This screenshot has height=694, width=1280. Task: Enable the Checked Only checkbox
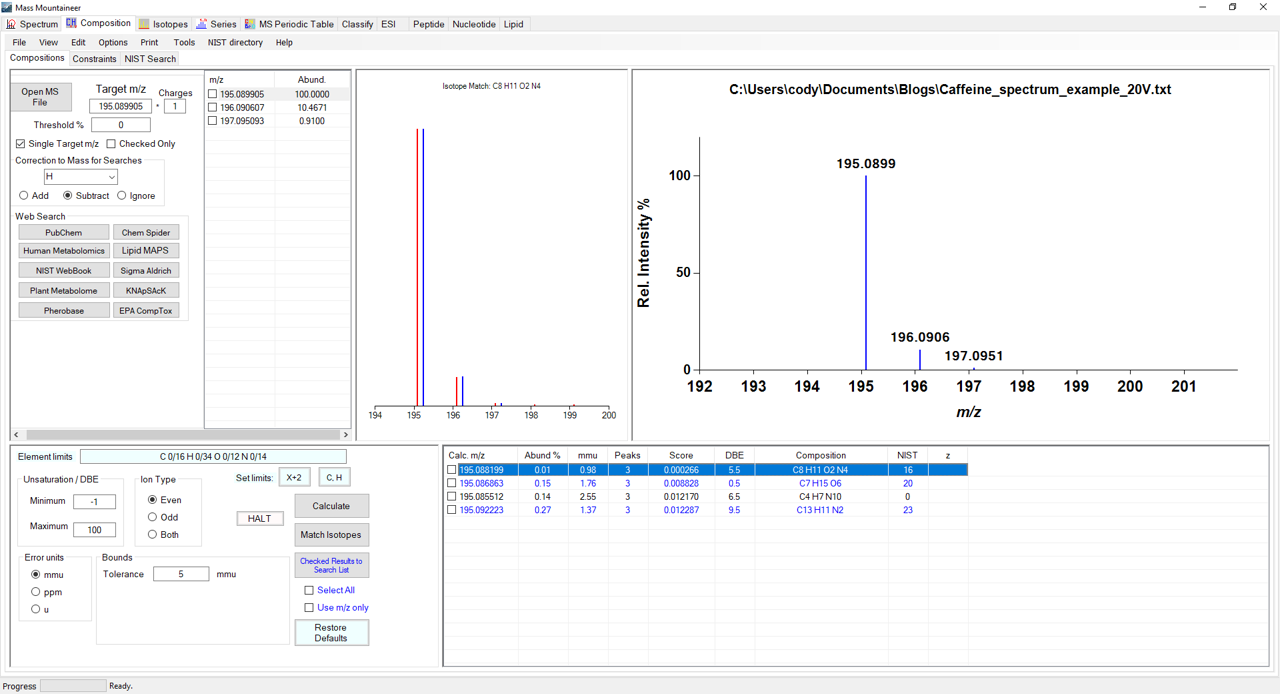[x=111, y=144]
